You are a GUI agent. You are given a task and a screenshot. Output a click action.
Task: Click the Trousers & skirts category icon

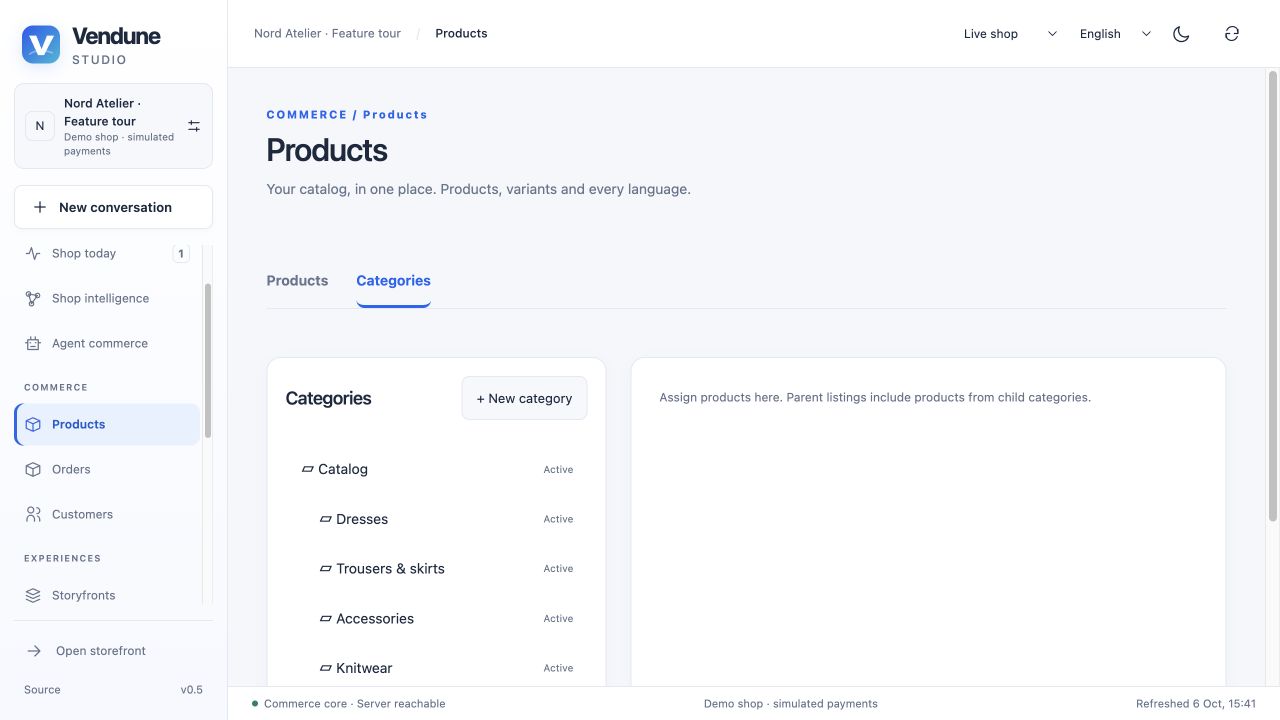click(326, 569)
